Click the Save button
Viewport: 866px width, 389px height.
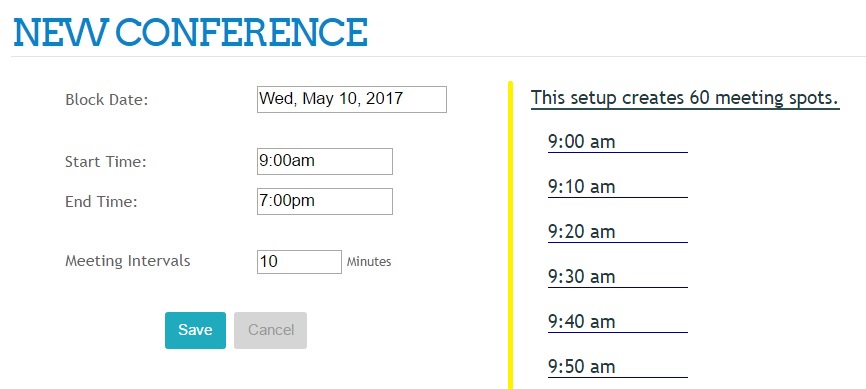click(195, 330)
